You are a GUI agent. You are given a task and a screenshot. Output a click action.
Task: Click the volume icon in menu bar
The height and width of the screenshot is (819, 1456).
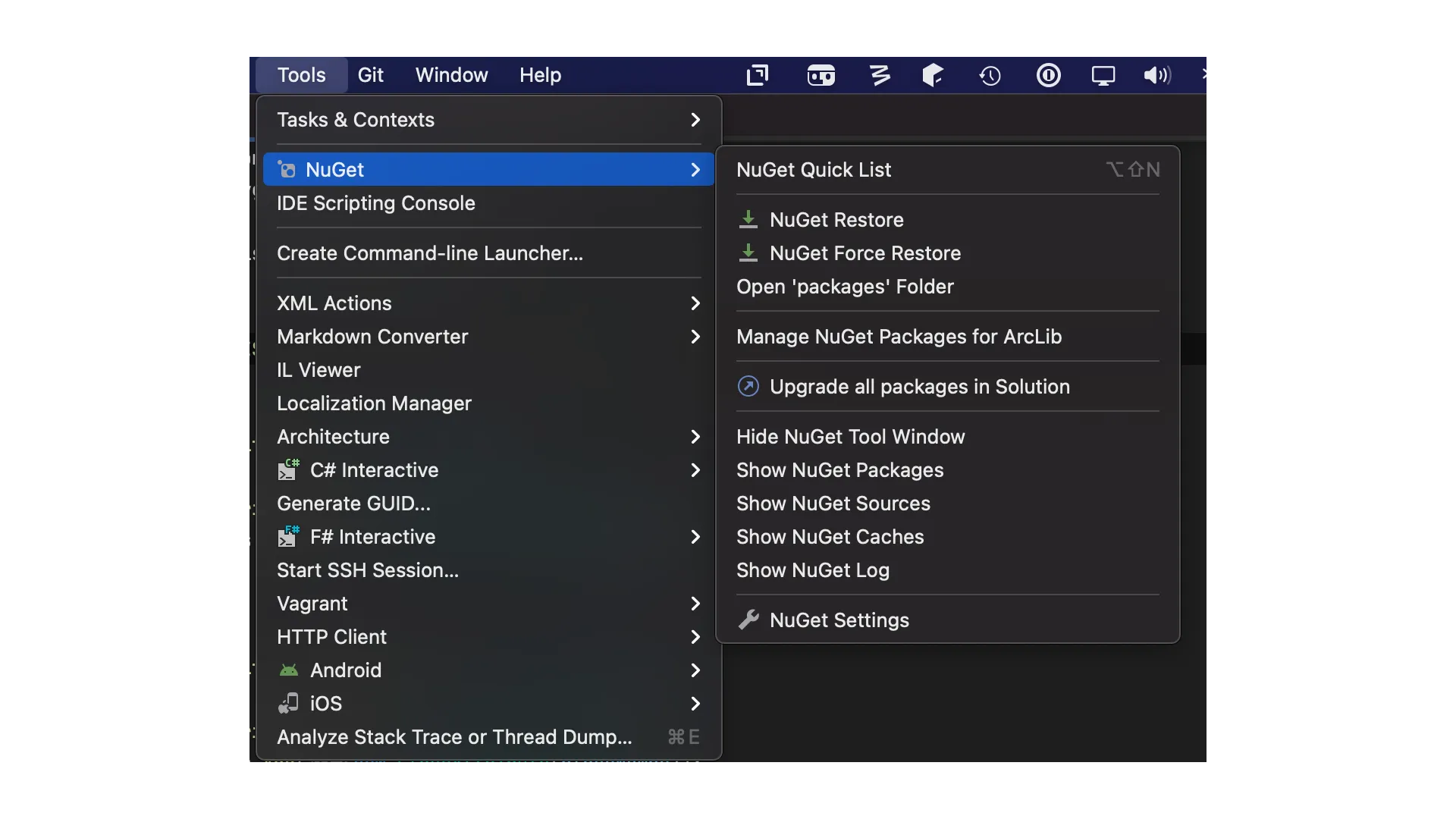[x=1157, y=75]
